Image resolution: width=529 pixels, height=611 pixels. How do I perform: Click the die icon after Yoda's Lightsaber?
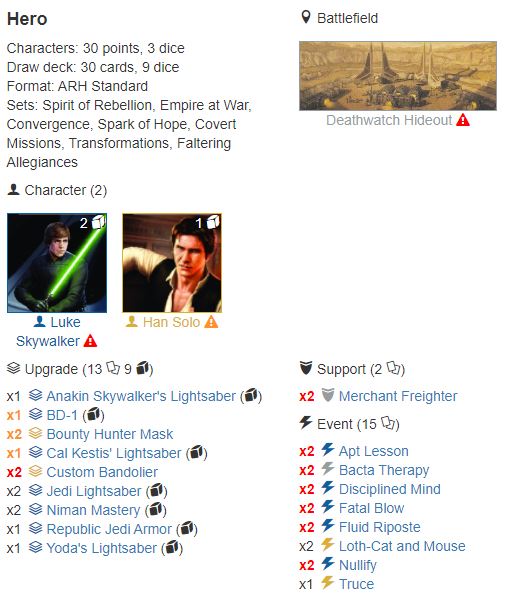coord(172,548)
